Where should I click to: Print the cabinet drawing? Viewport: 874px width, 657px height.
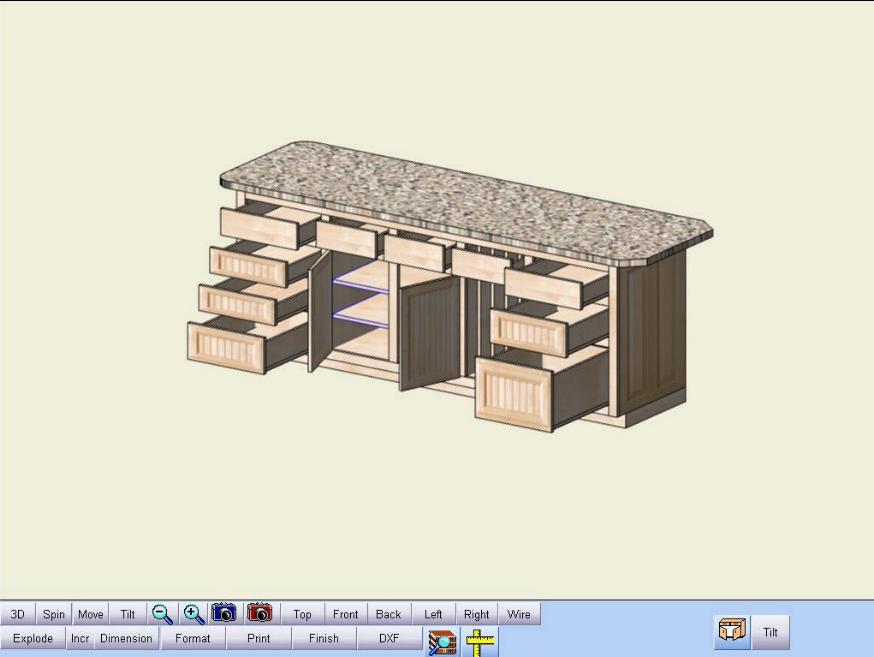tap(259, 638)
